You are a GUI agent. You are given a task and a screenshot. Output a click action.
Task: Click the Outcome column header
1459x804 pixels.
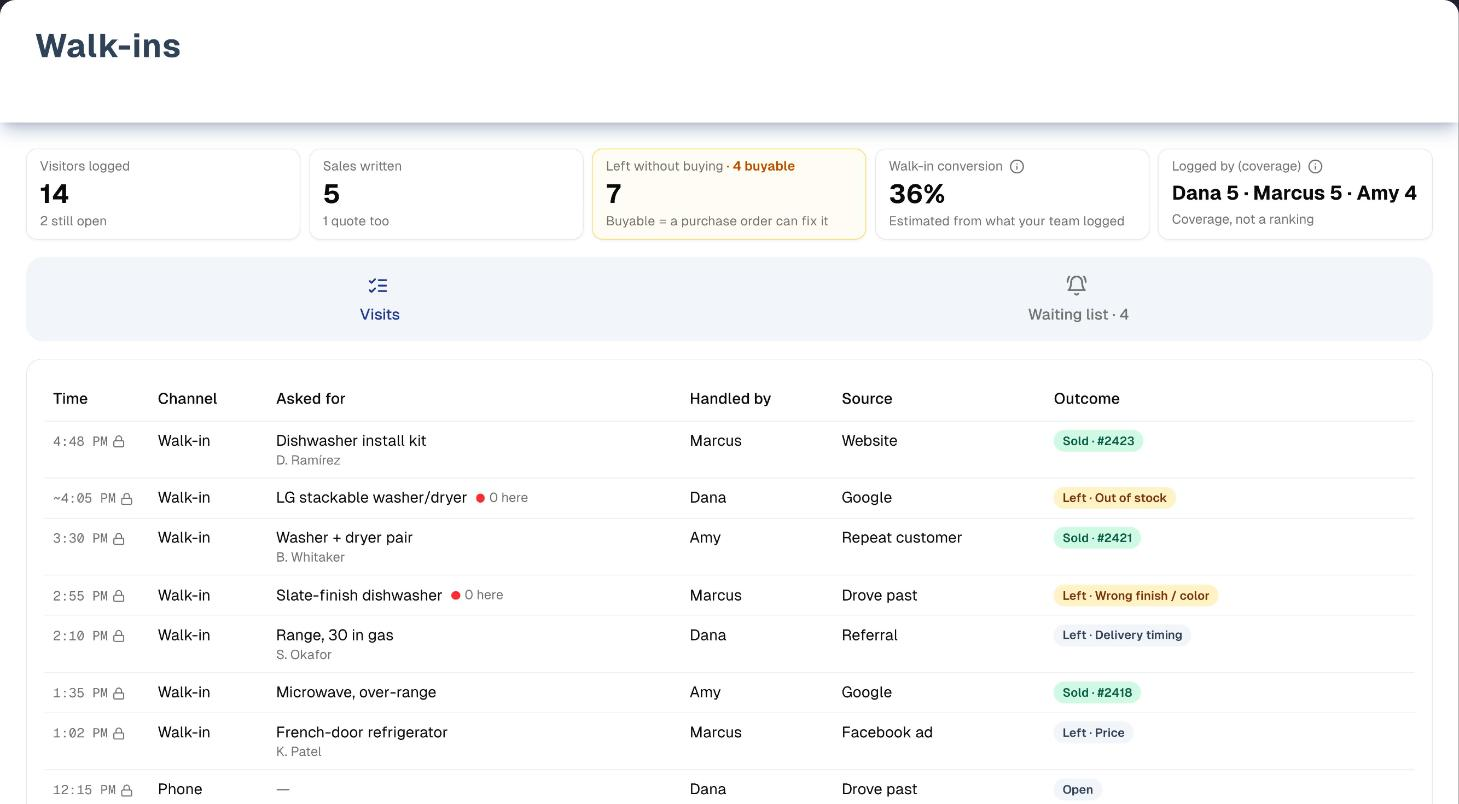point(1087,399)
